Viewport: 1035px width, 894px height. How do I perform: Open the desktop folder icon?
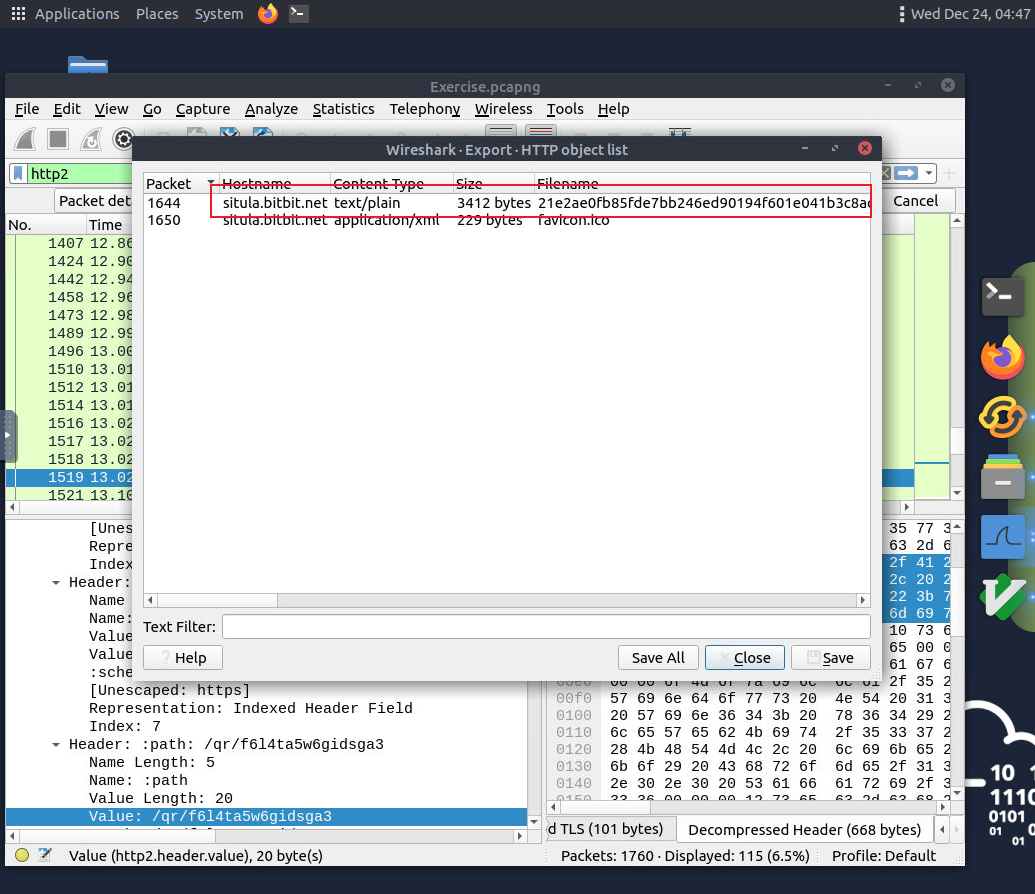pyautogui.click(x=88, y=64)
